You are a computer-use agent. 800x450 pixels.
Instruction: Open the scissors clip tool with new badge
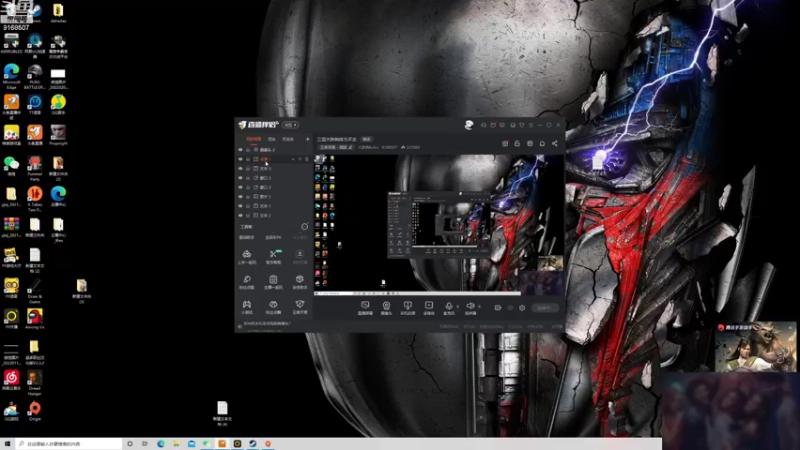(x=273, y=257)
